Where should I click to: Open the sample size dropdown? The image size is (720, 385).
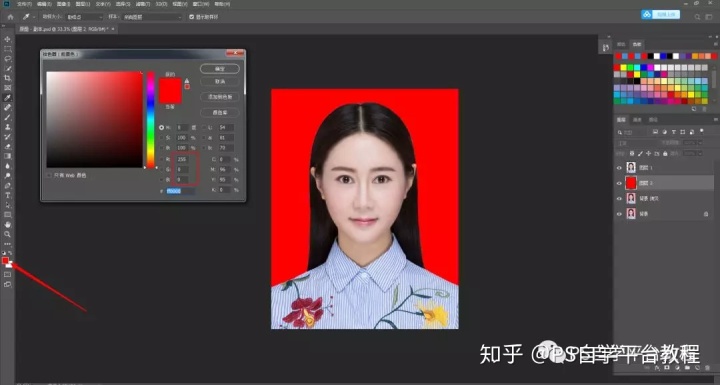click(x=84, y=17)
